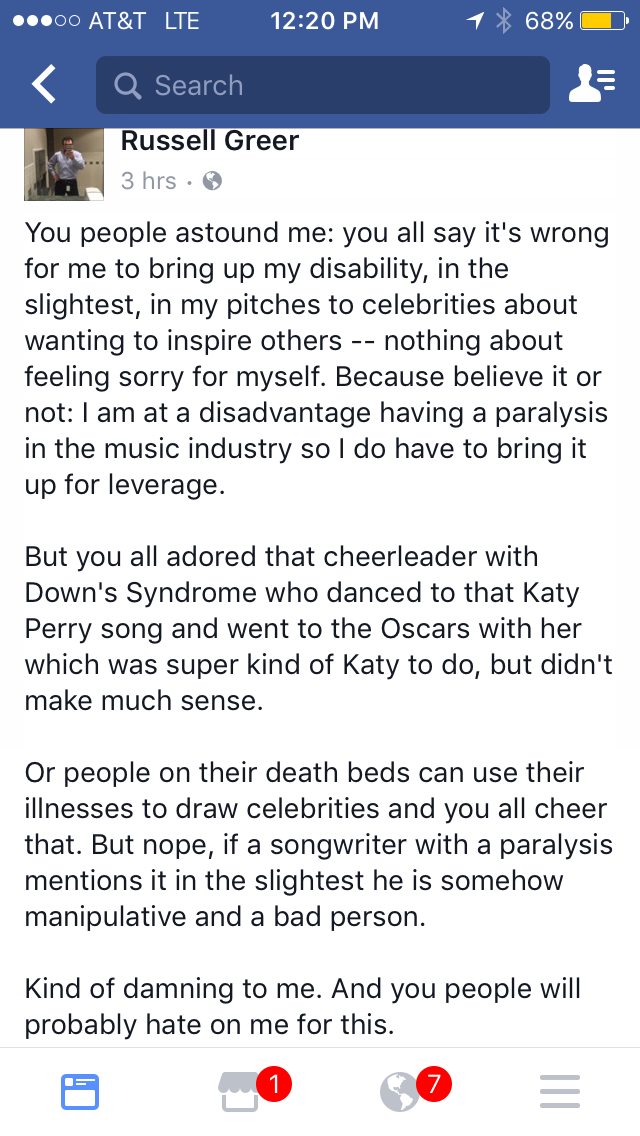Tap the 12:20 PM clock
640x1136 pixels.
pos(324,21)
